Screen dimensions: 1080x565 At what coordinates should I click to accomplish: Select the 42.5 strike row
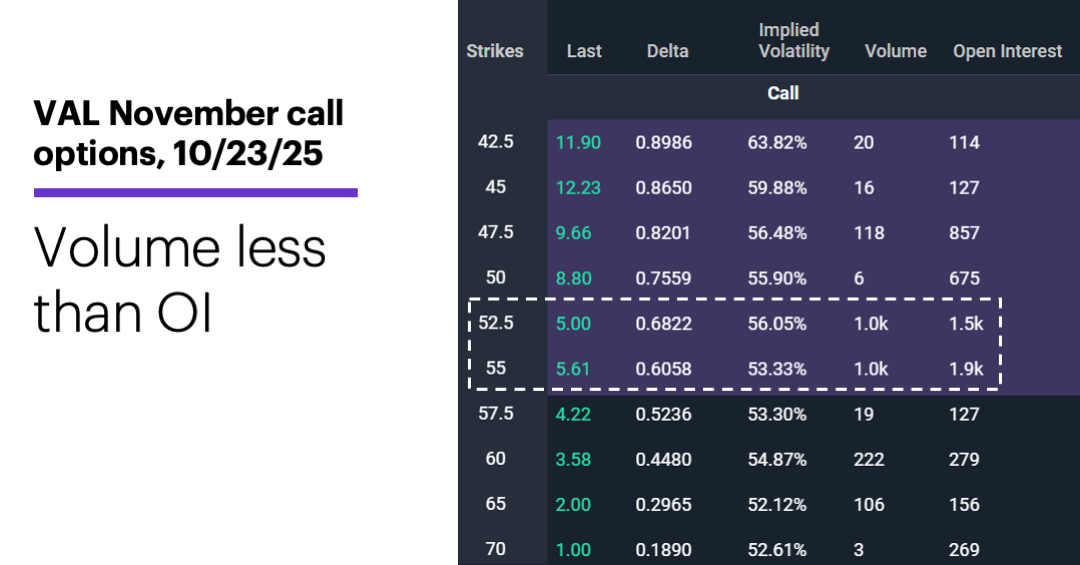tap(495, 142)
